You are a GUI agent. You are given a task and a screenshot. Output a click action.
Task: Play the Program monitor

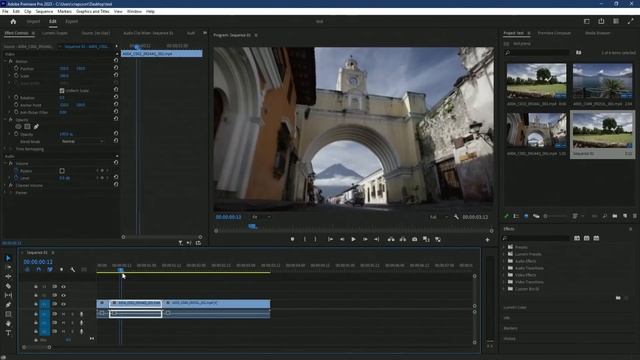click(x=353, y=239)
